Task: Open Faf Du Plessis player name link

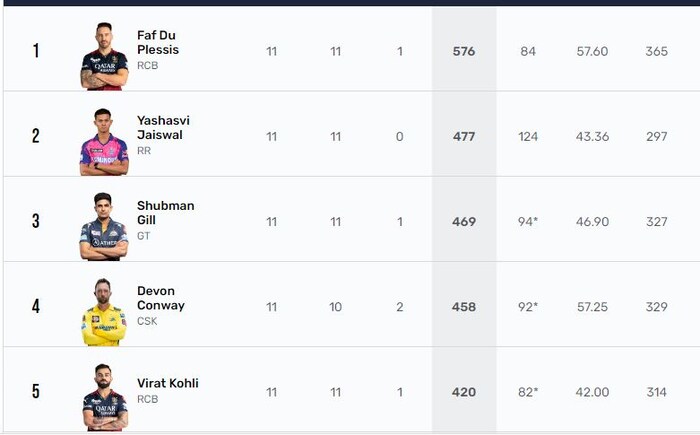Action: [157, 43]
